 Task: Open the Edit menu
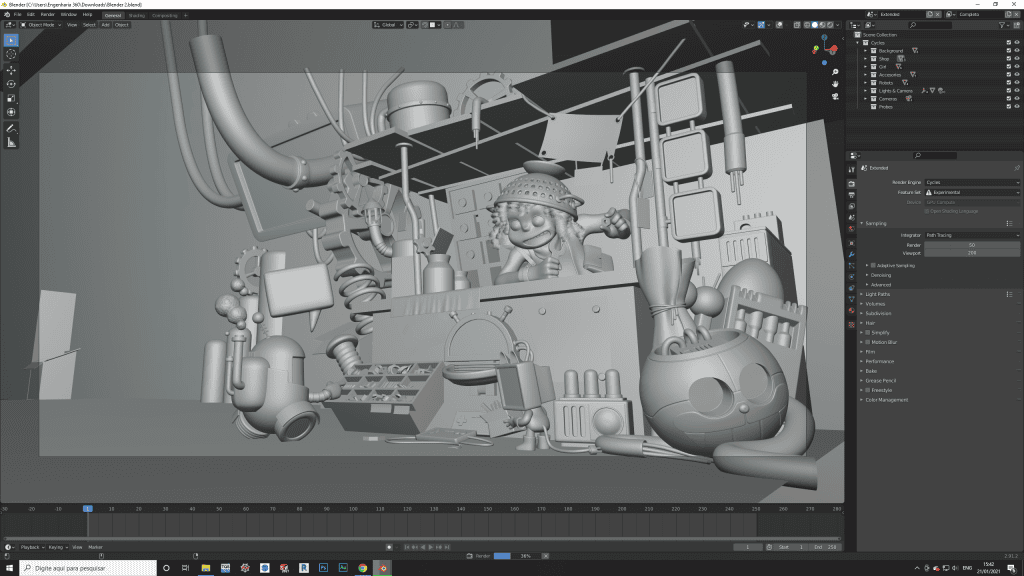[31, 14]
